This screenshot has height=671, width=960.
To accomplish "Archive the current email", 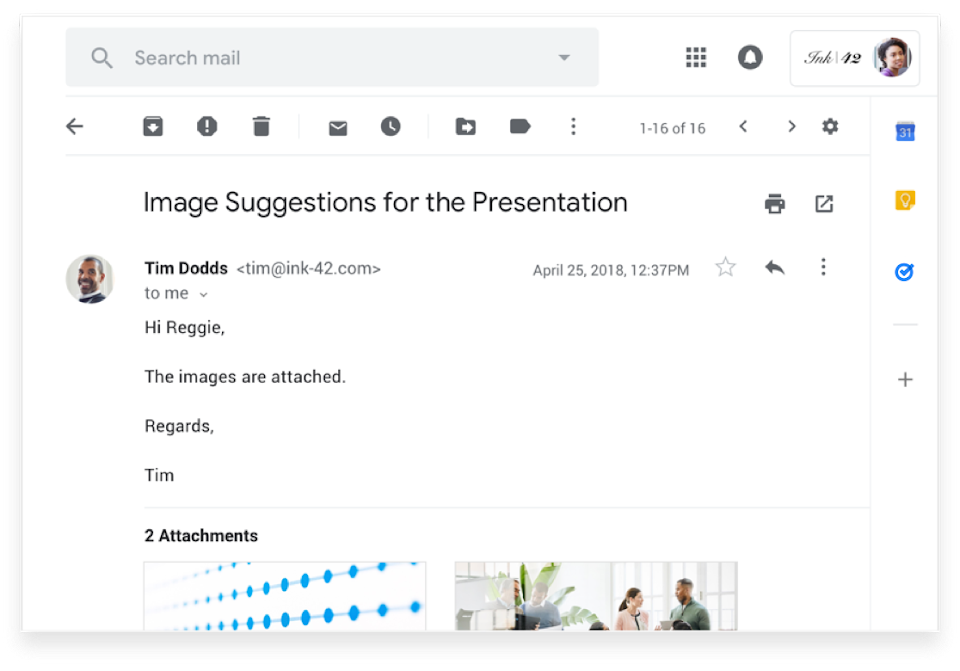I will click(152, 126).
